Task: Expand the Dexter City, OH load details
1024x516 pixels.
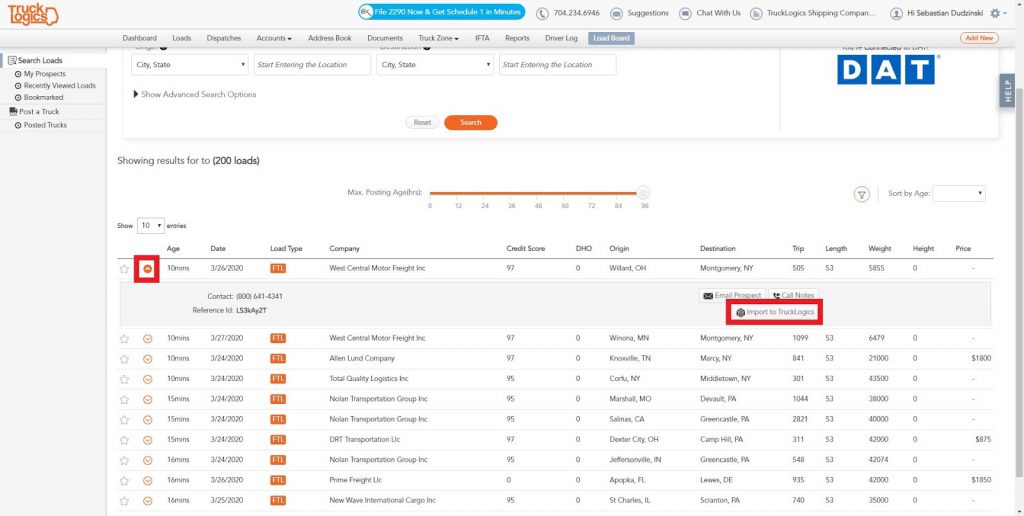Action: 148,440
